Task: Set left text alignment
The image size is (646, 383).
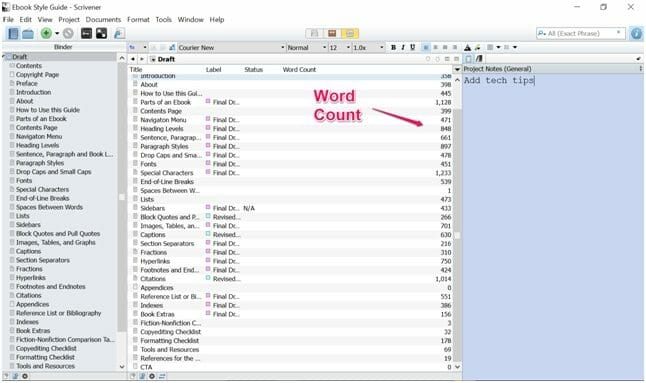Action: [x=426, y=47]
